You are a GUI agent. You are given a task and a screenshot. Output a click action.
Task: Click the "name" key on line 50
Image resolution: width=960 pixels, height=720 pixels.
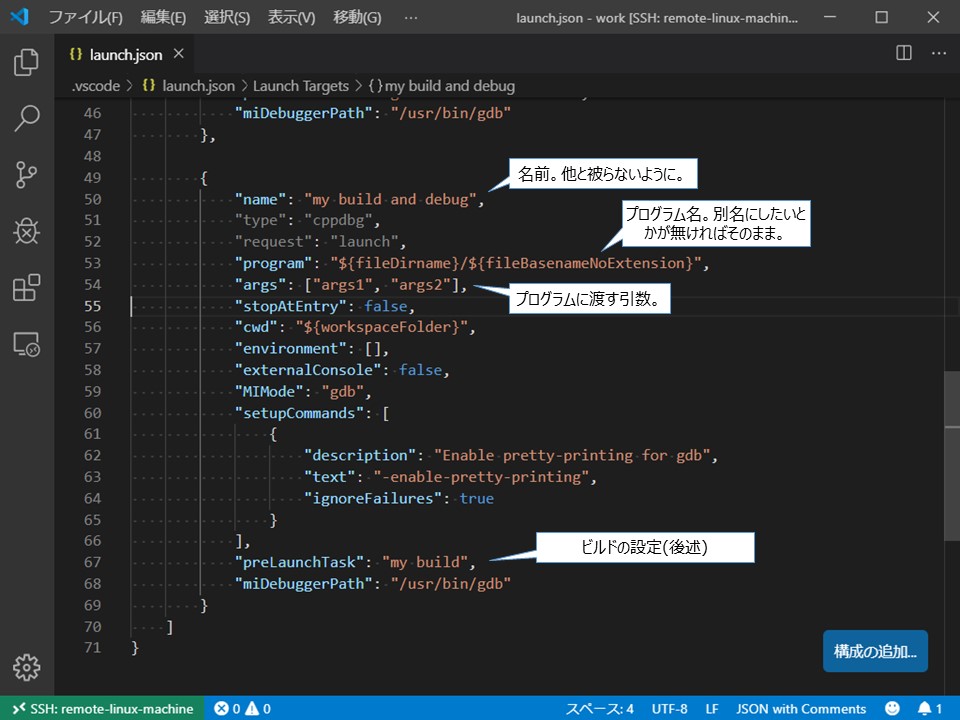(x=260, y=199)
